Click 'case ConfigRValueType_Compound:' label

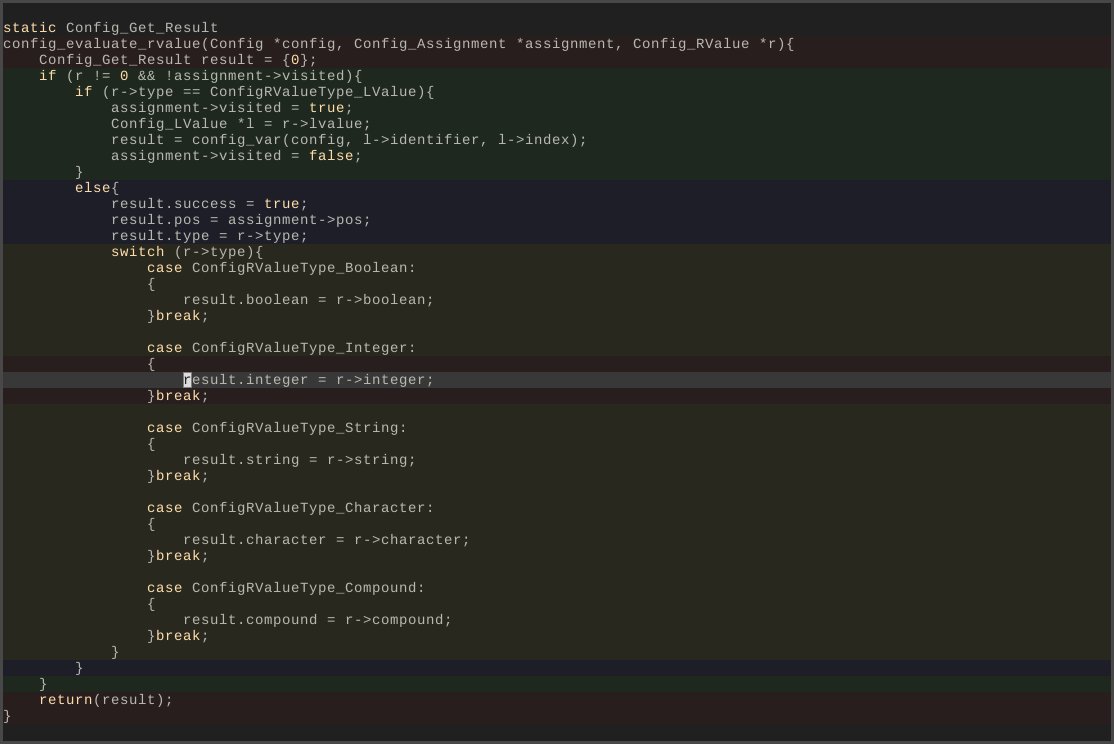click(x=286, y=588)
